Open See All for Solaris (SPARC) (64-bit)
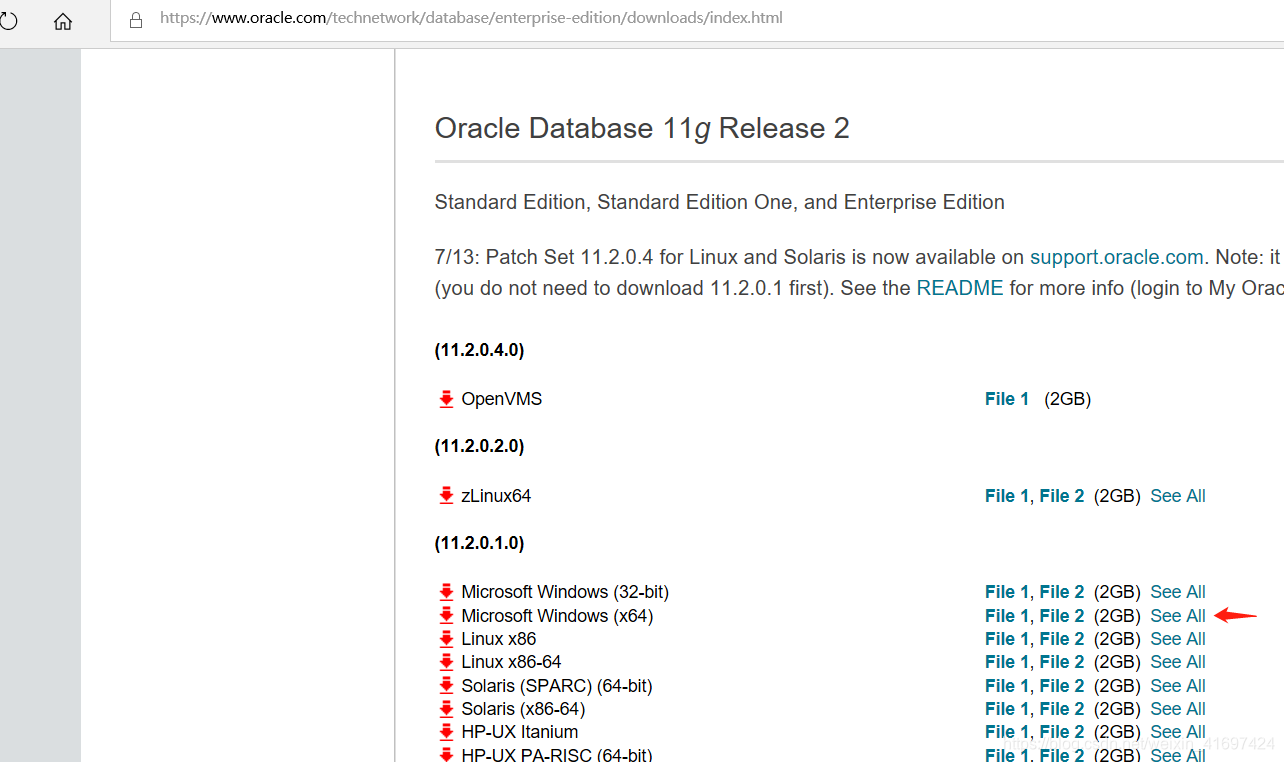 pos(1178,686)
